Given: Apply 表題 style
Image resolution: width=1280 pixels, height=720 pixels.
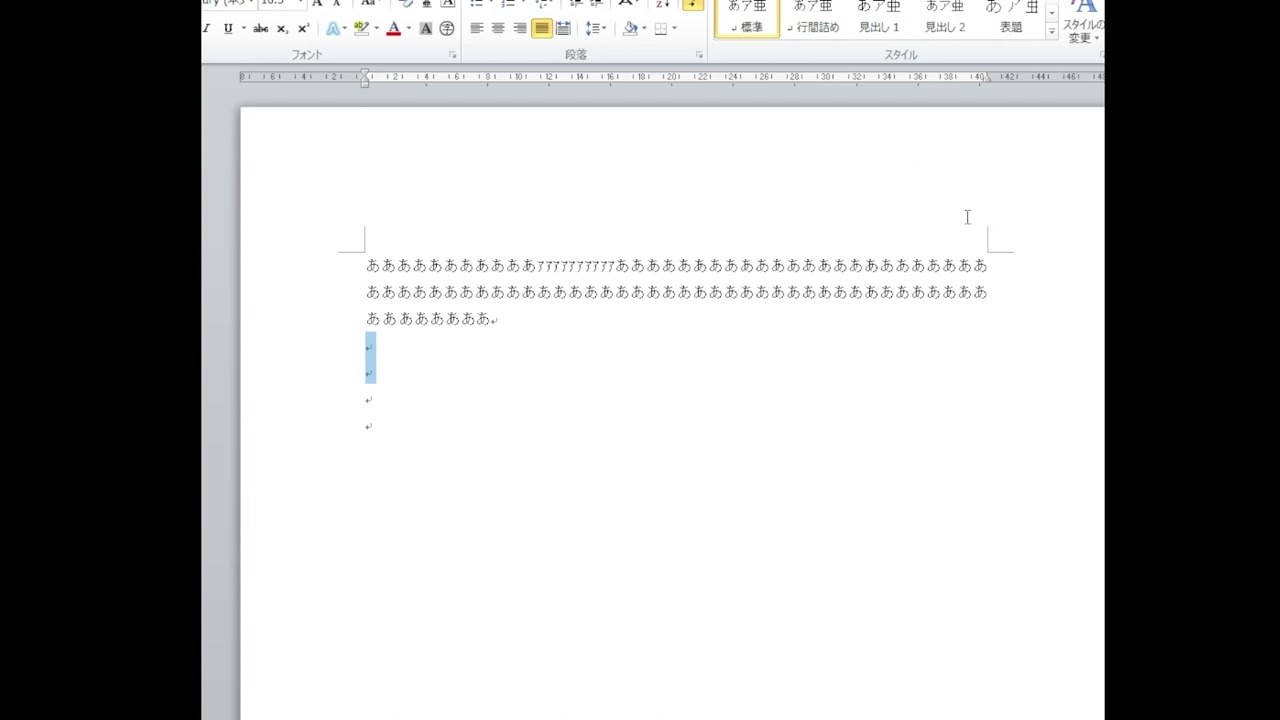Looking at the screenshot, I should point(1011,18).
